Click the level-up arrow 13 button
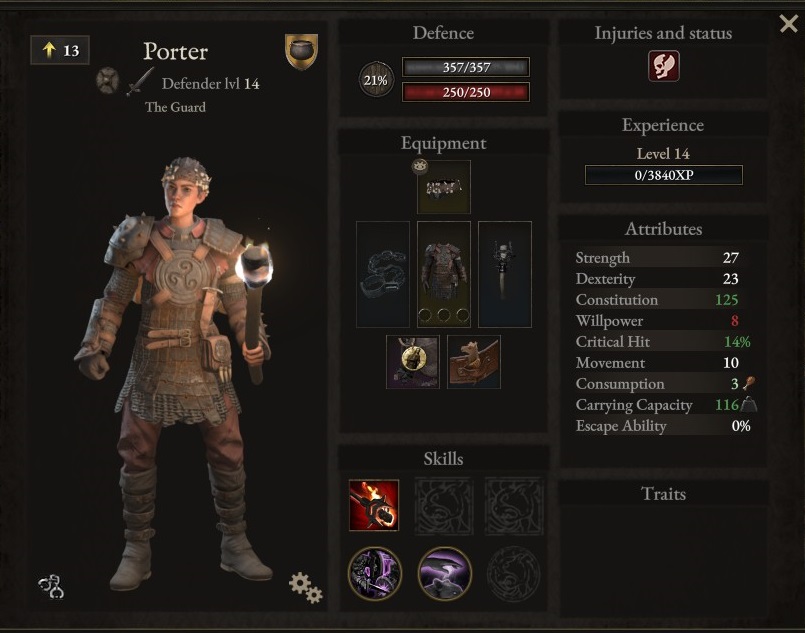The height and width of the screenshot is (633, 805). coord(60,50)
